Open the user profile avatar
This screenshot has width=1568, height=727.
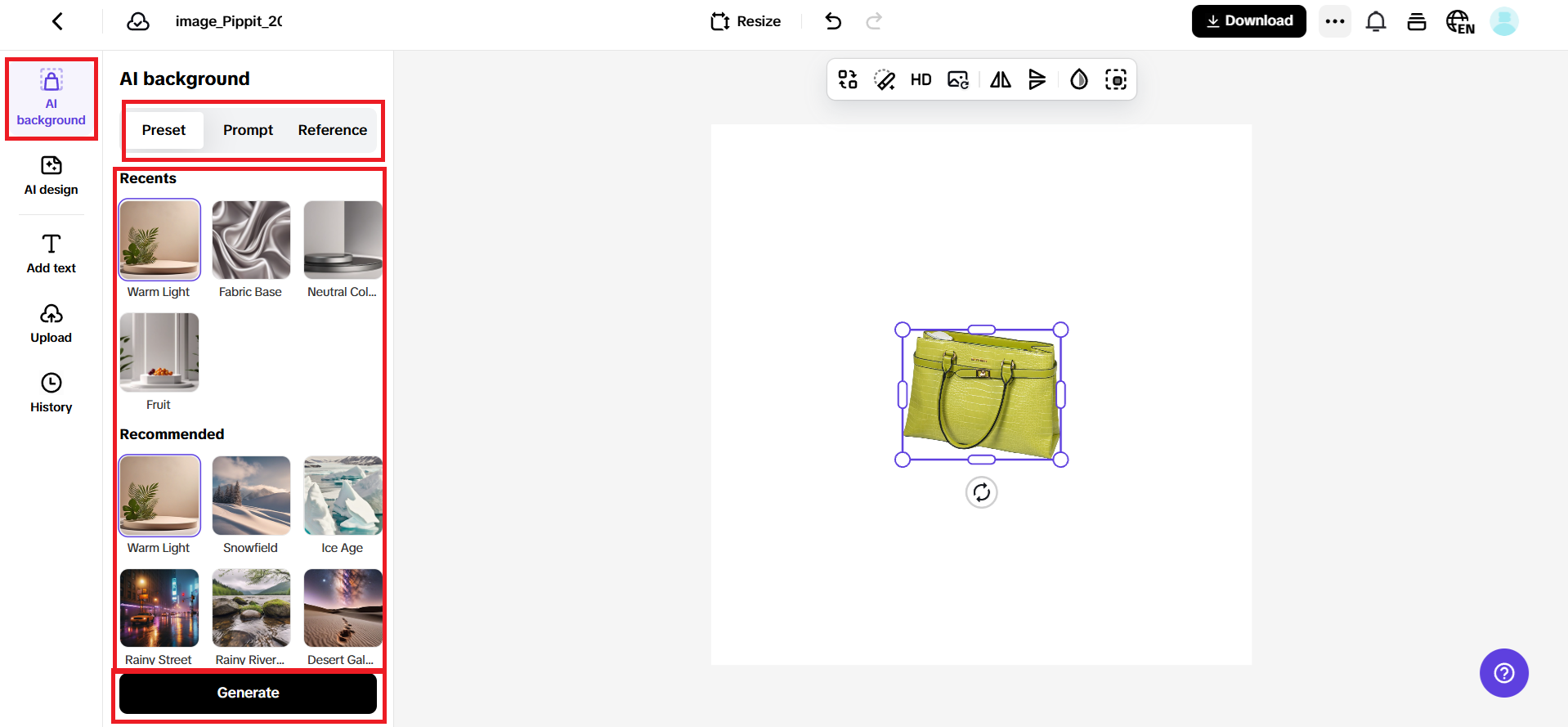[1504, 21]
